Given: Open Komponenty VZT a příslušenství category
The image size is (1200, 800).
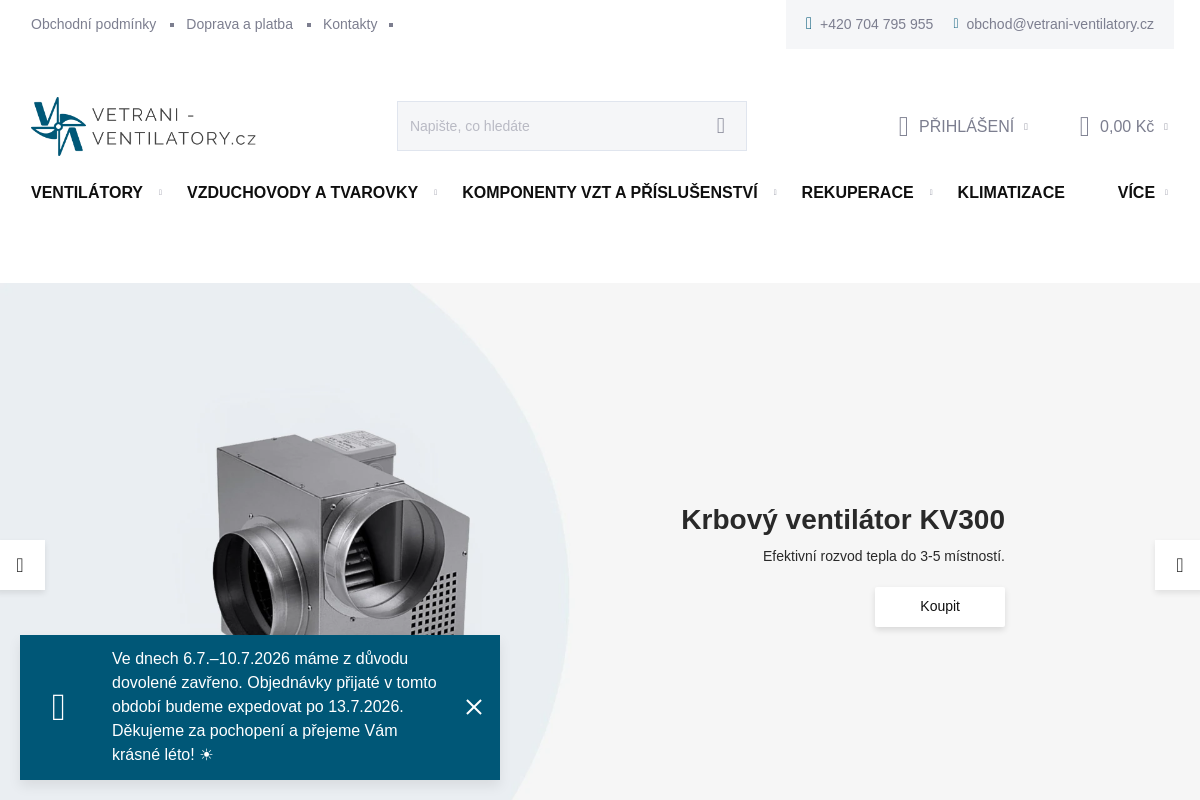Looking at the screenshot, I should coord(610,192).
